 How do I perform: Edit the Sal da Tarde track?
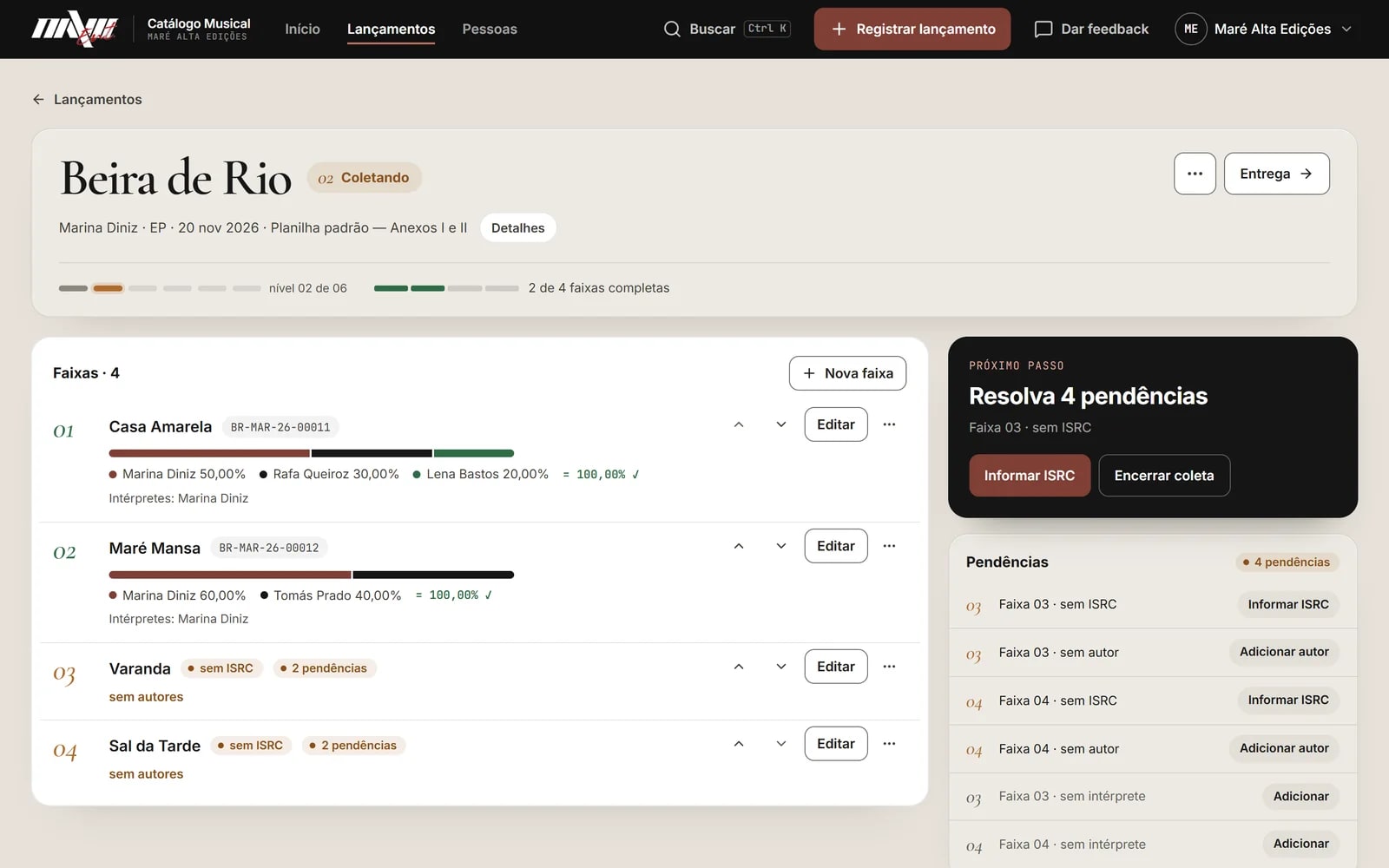click(836, 744)
